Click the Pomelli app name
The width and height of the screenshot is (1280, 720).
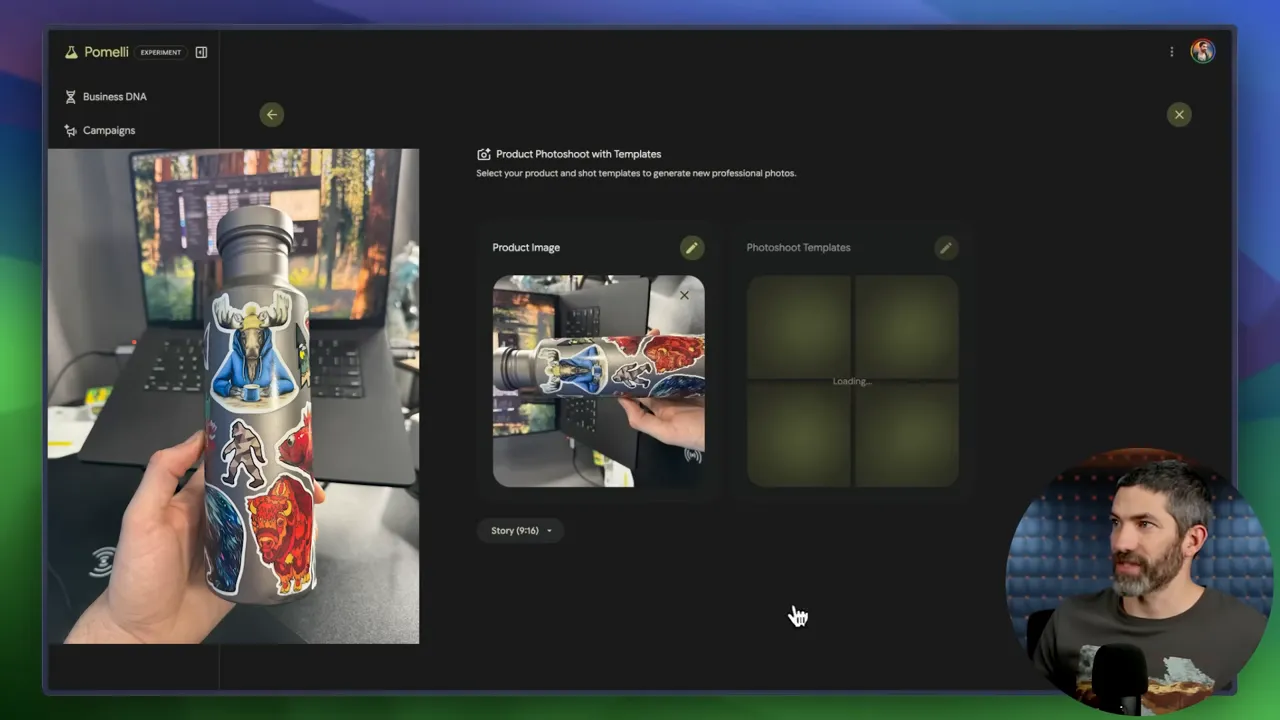click(x=106, y=52)
